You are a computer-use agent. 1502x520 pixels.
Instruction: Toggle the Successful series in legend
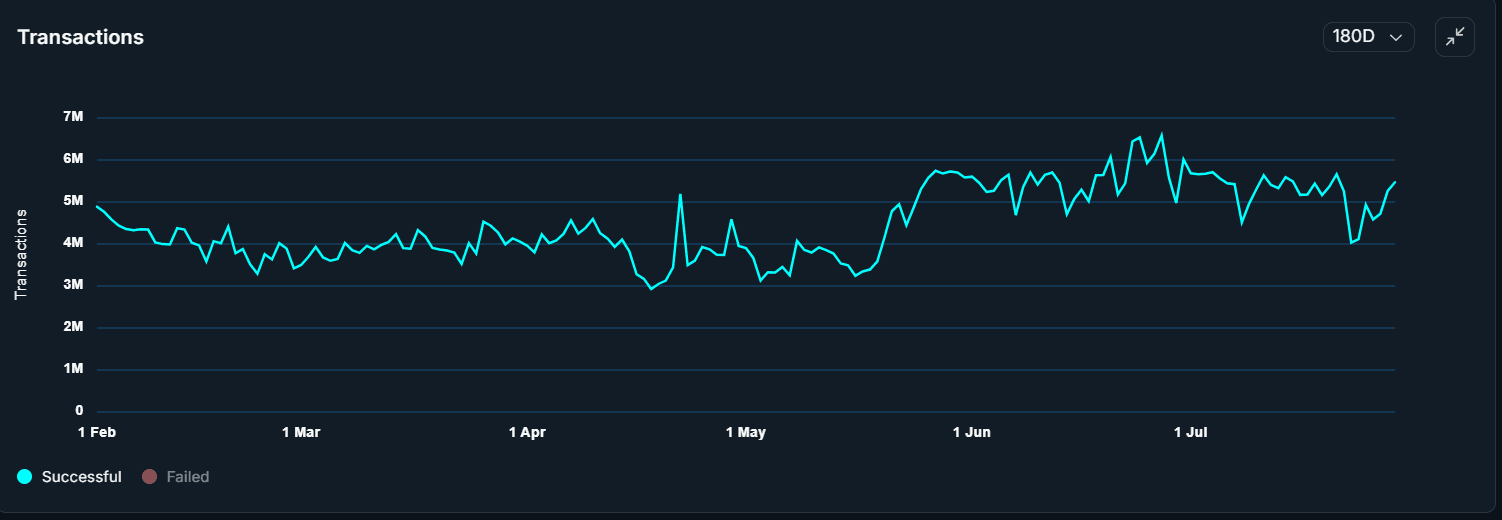81,477
